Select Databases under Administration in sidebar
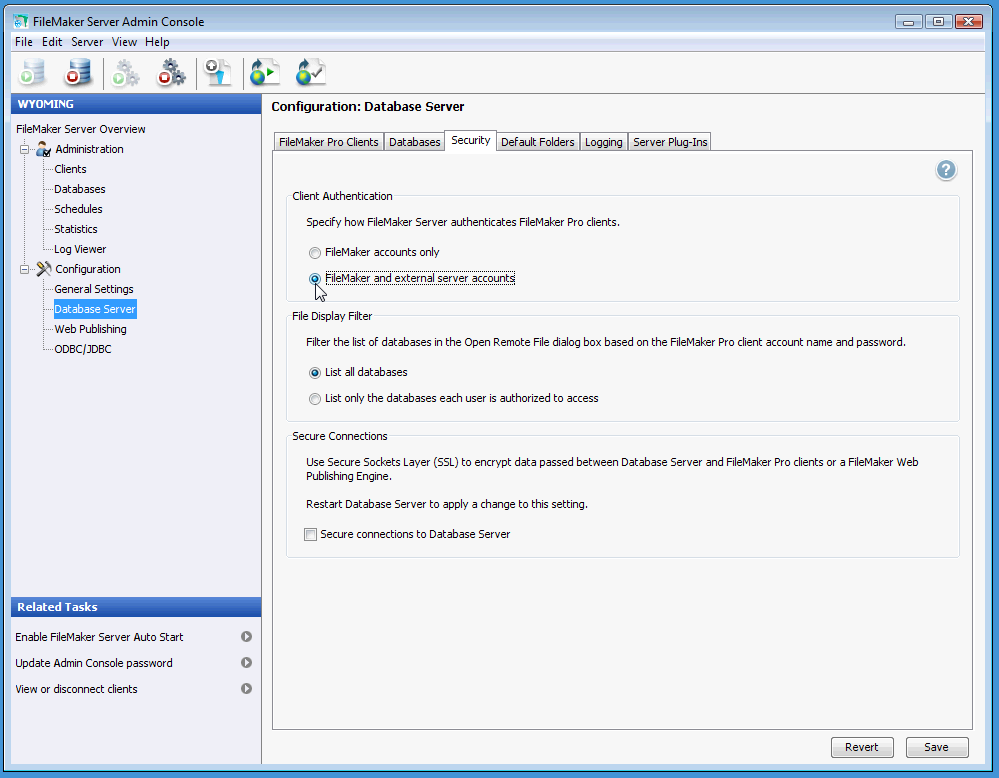 click(x=80, y=189)
